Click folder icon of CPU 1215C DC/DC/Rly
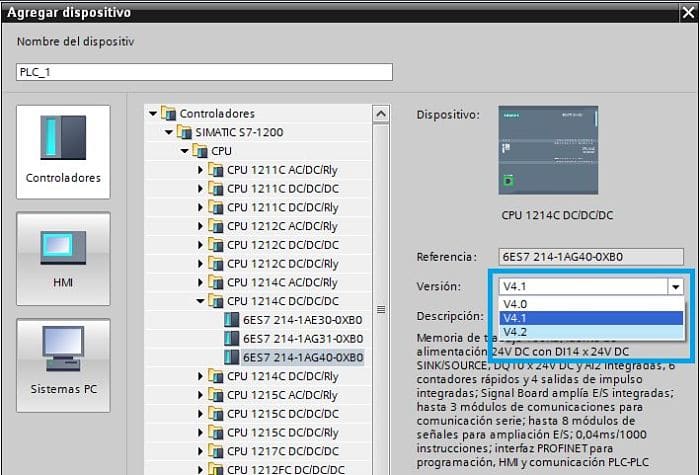The image size is (700, 475). (216, 432)
